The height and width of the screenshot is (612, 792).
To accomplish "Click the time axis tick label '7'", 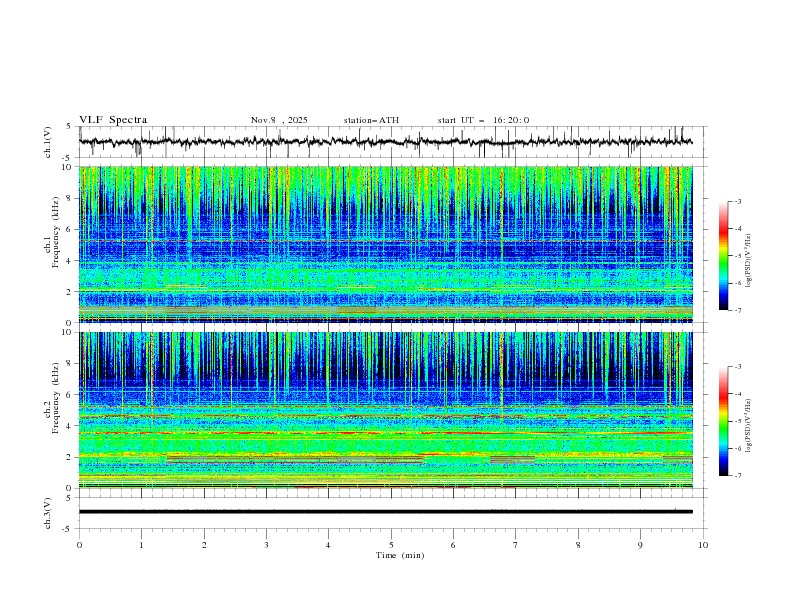I will 516,545.
